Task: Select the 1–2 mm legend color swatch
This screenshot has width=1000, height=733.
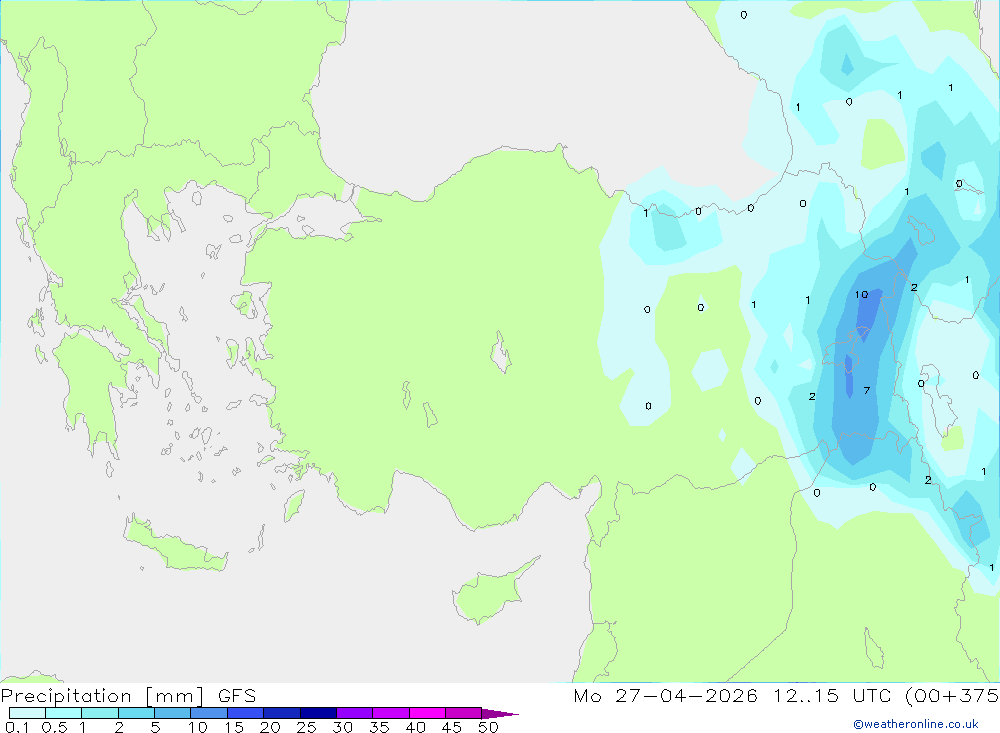Action: pyautogui.click(x=100, y=713)
